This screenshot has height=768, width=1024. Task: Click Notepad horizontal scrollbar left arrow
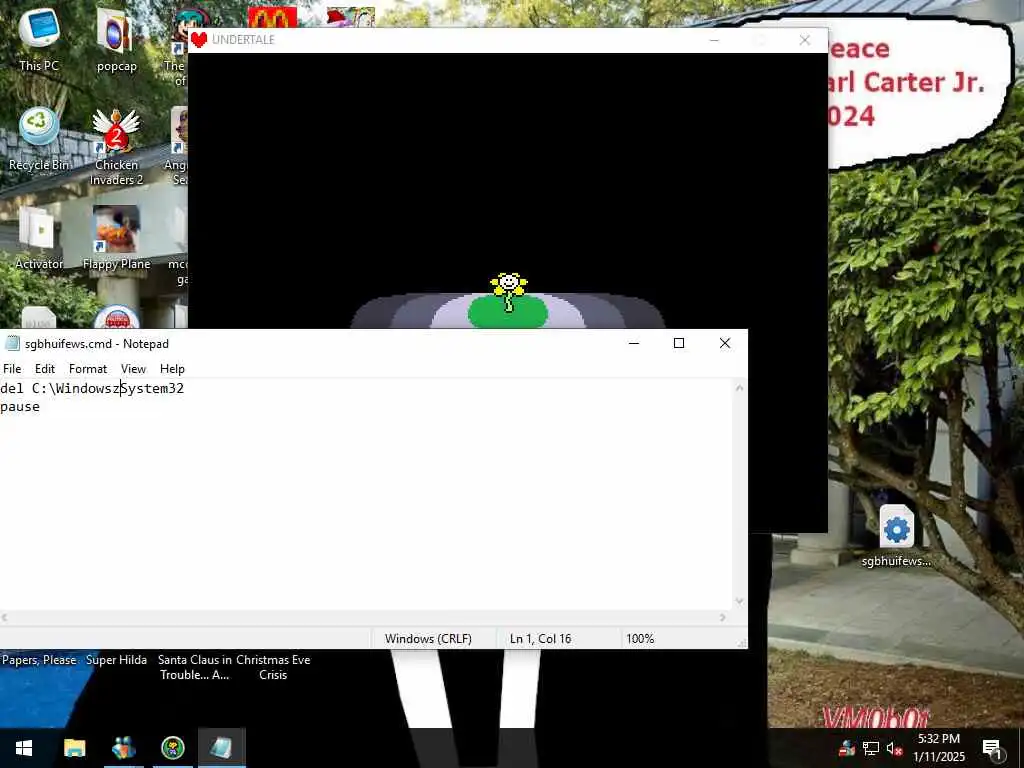4,617
